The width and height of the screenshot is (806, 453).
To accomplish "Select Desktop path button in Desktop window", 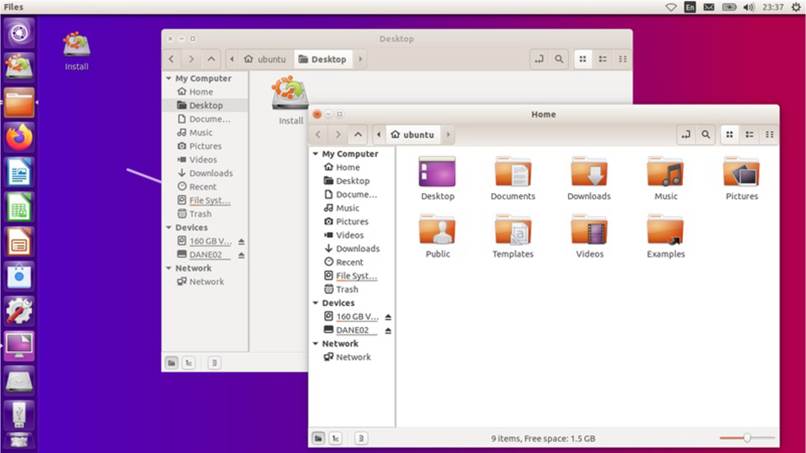I will [x=323, y=59].
